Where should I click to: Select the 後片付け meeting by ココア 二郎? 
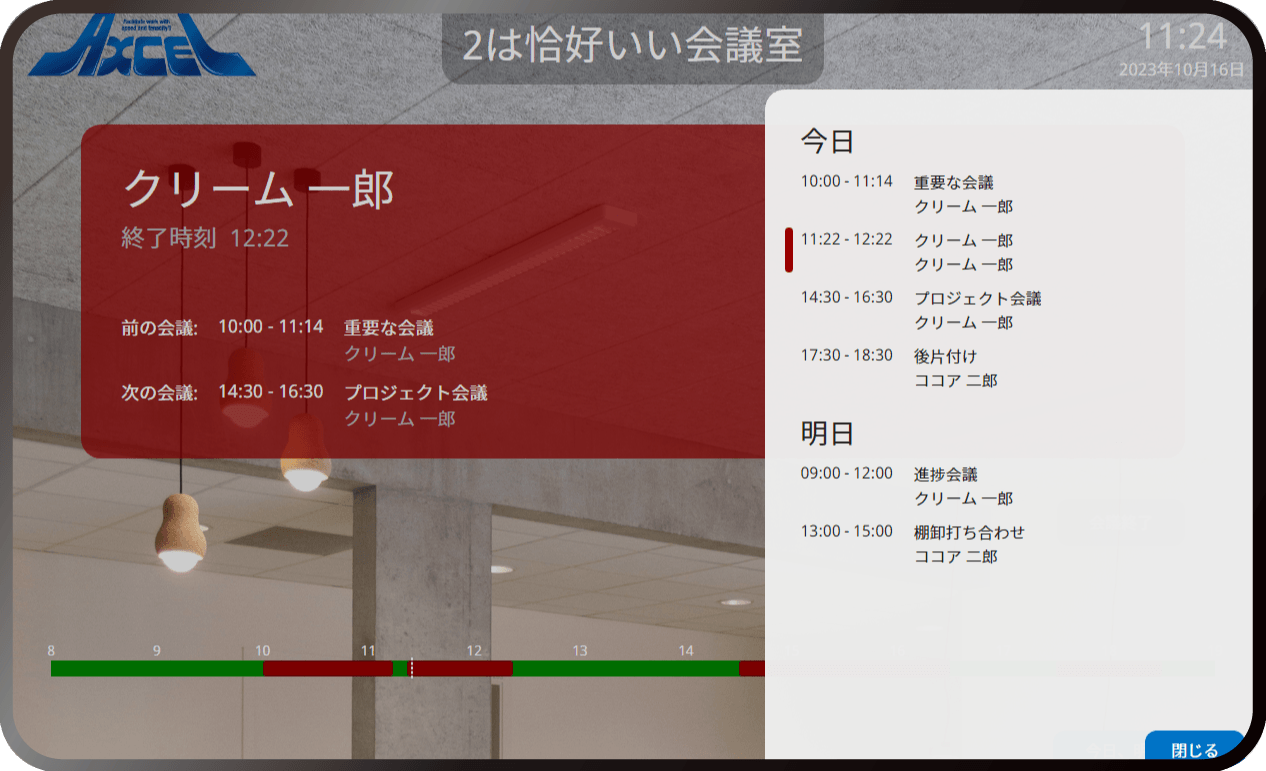click(x=950, y=368)
